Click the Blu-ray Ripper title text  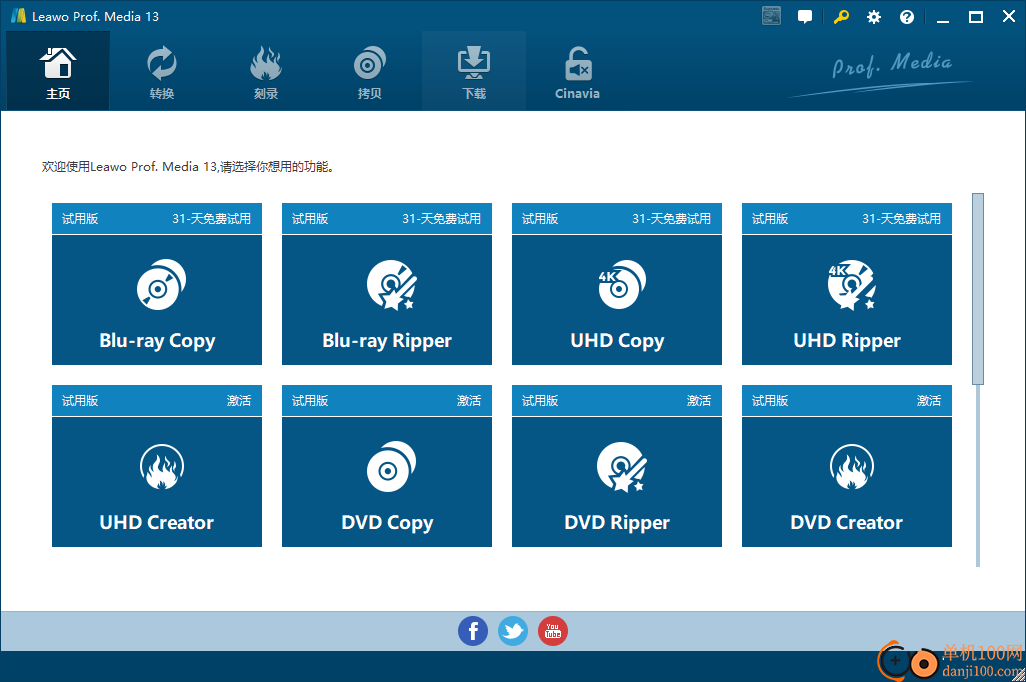pyautogui.click(x=387, y=341)
